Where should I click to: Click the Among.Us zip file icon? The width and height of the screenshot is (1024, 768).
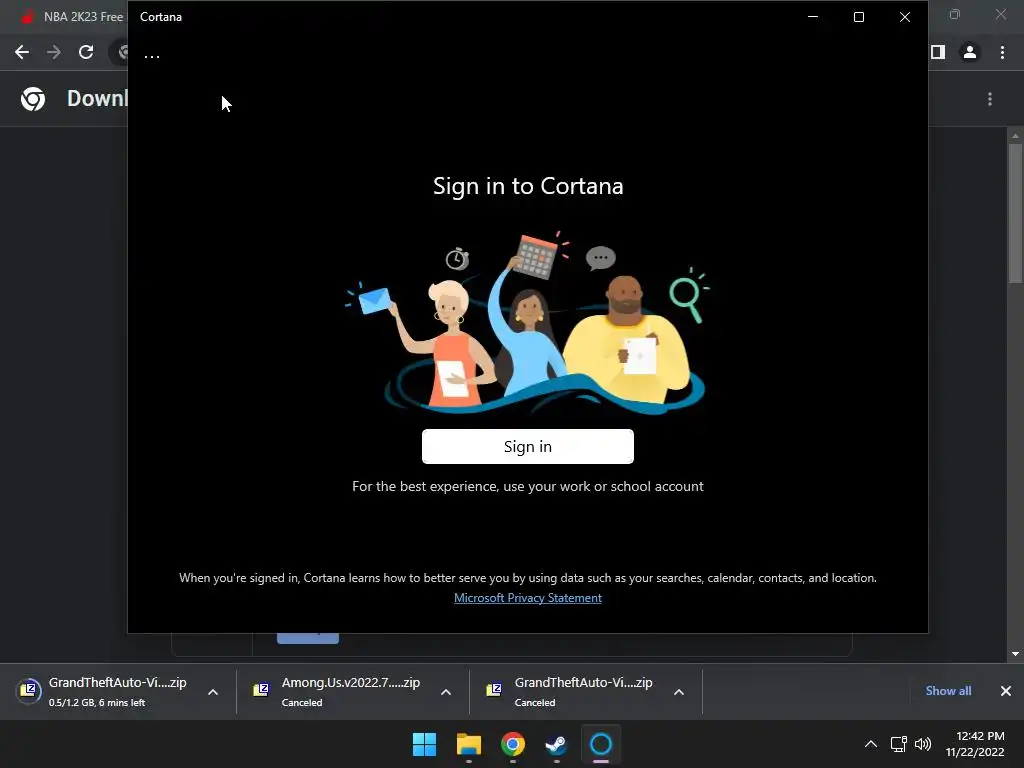click(x=261, y=690)
